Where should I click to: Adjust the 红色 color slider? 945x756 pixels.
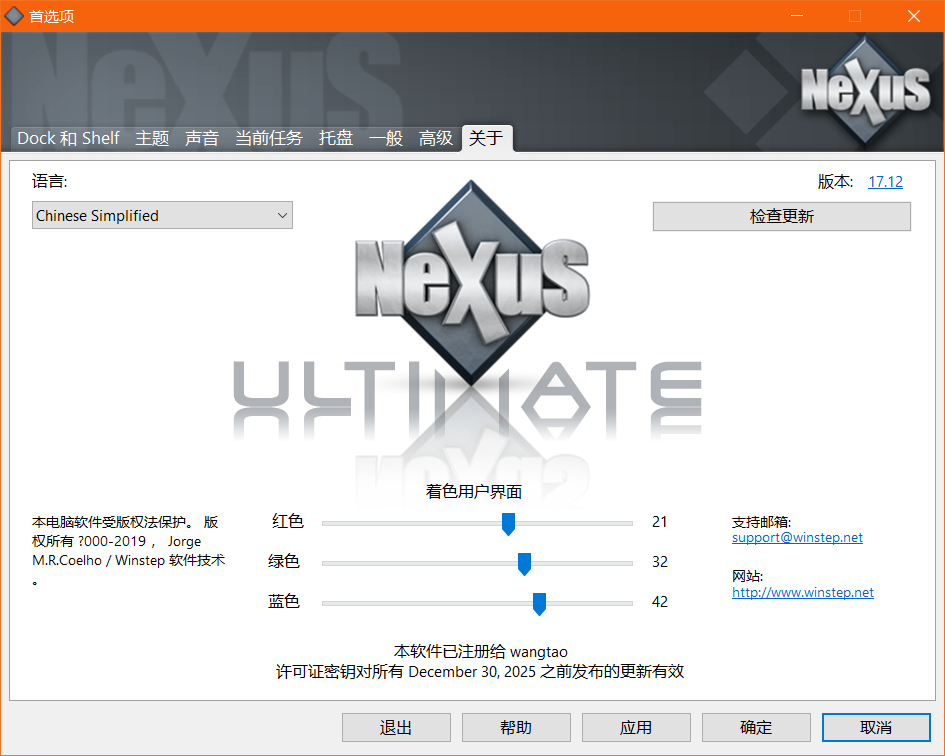(508, 523)
